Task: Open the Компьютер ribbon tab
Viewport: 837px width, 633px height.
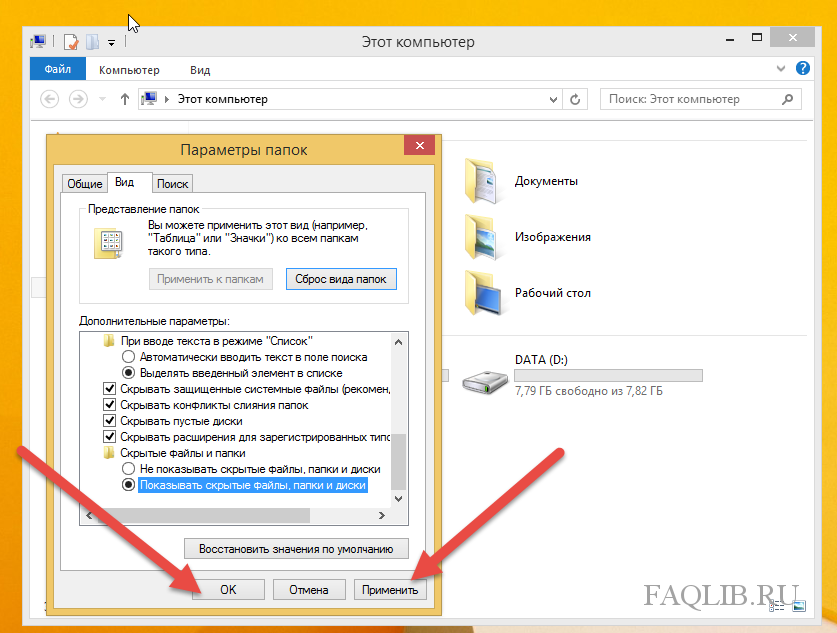Action: coord(129,70)
